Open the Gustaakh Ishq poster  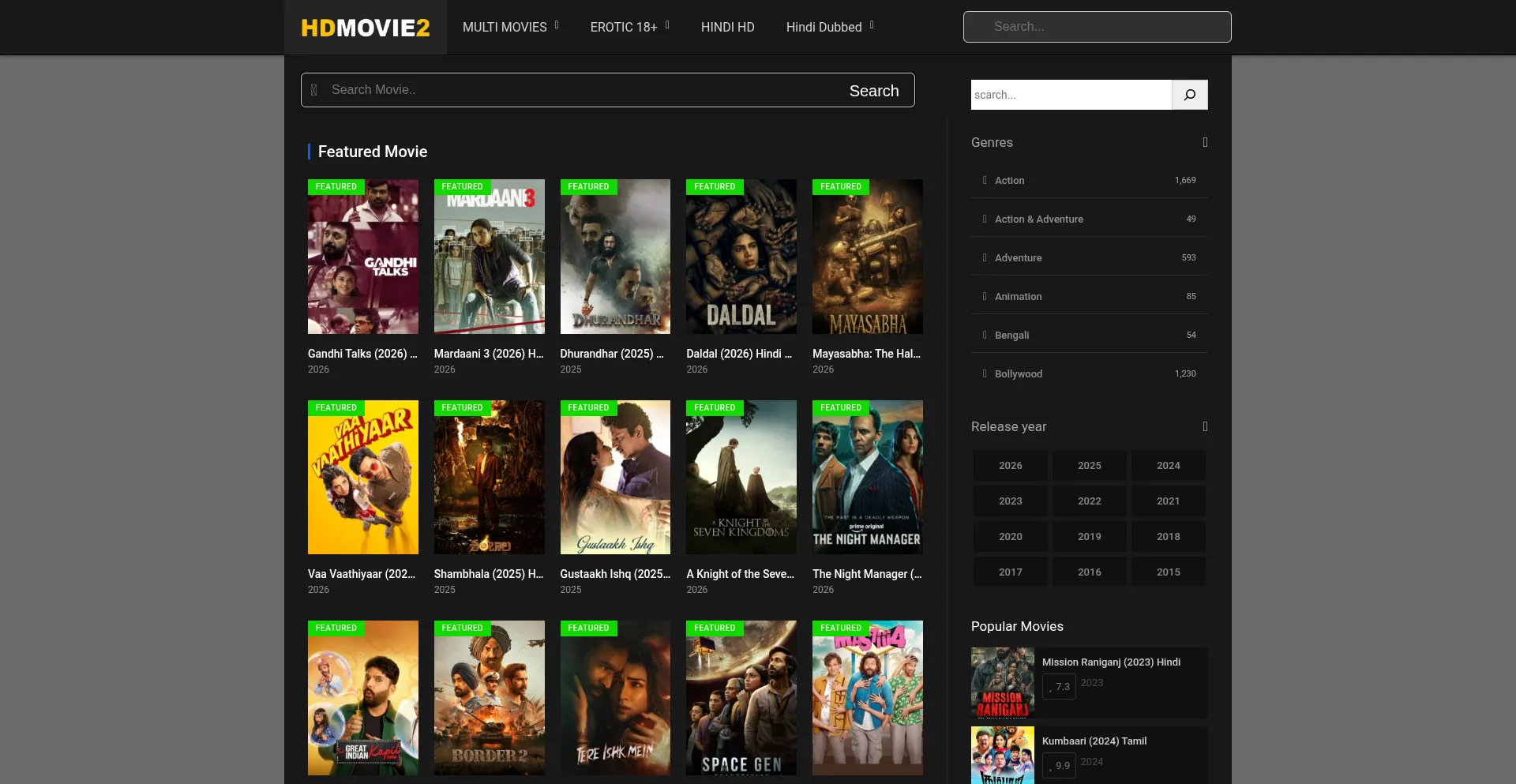point(615,477)
